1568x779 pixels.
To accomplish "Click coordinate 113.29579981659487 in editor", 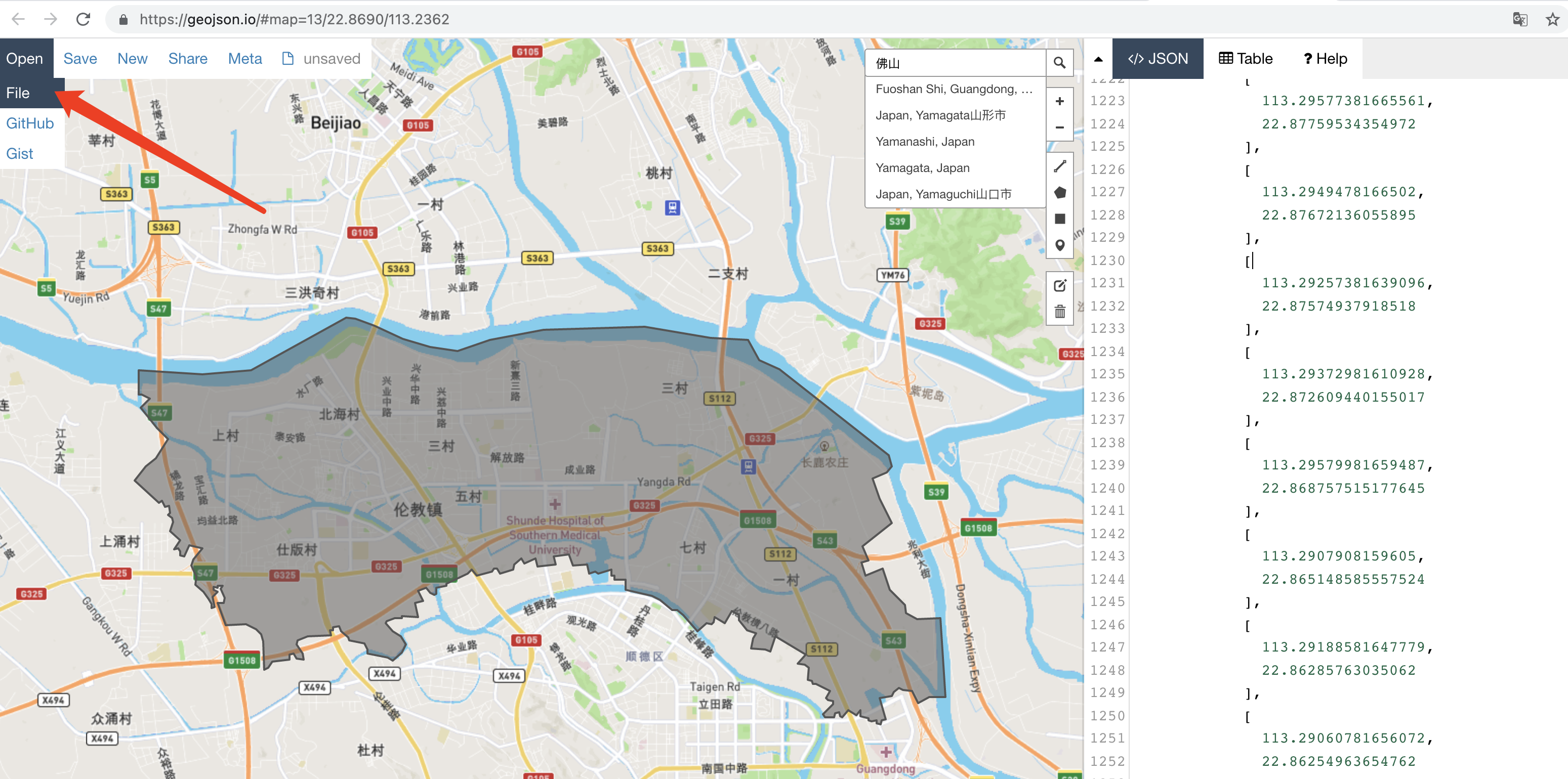I will 1344,464.
